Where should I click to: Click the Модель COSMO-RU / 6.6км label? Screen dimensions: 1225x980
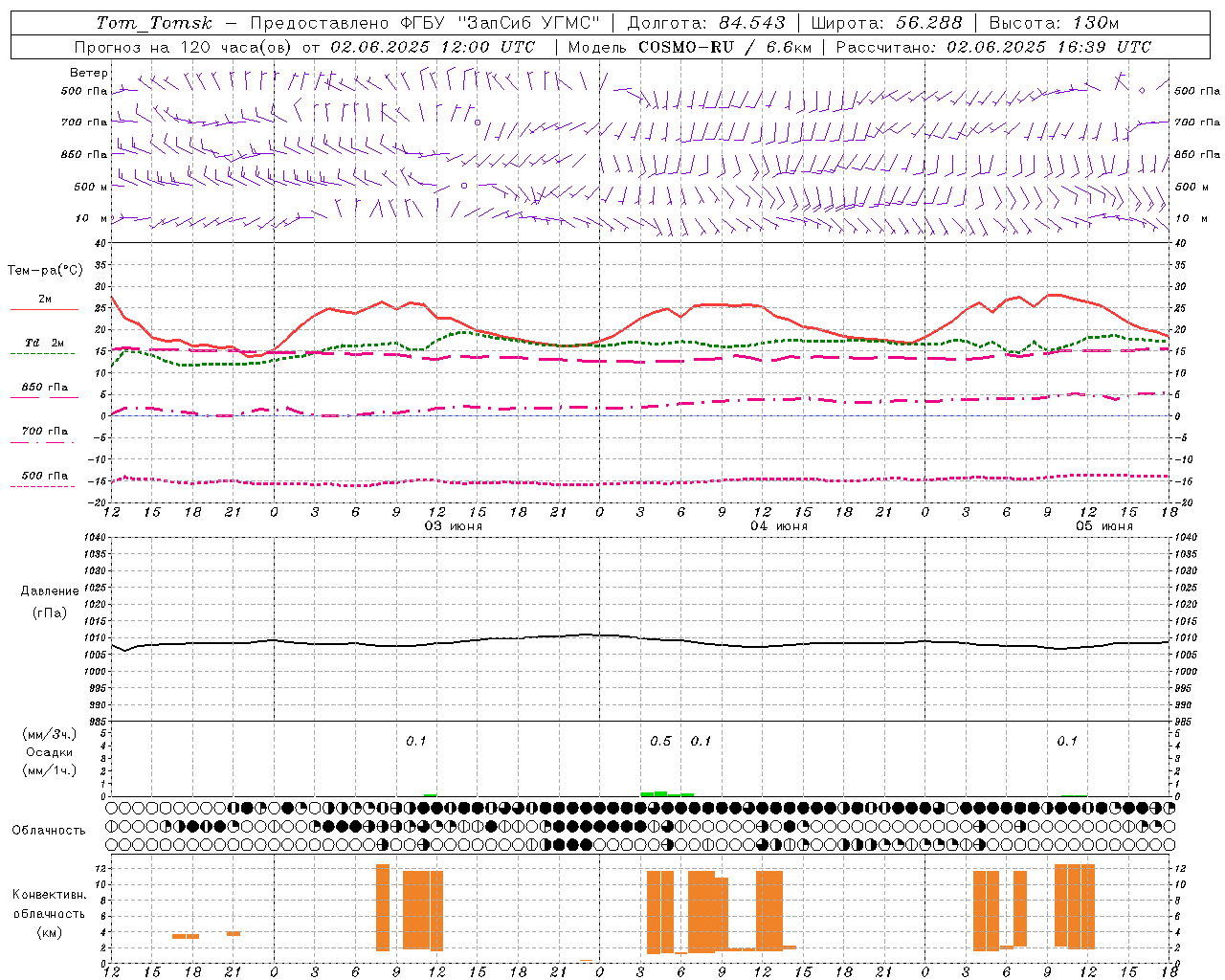690,47
